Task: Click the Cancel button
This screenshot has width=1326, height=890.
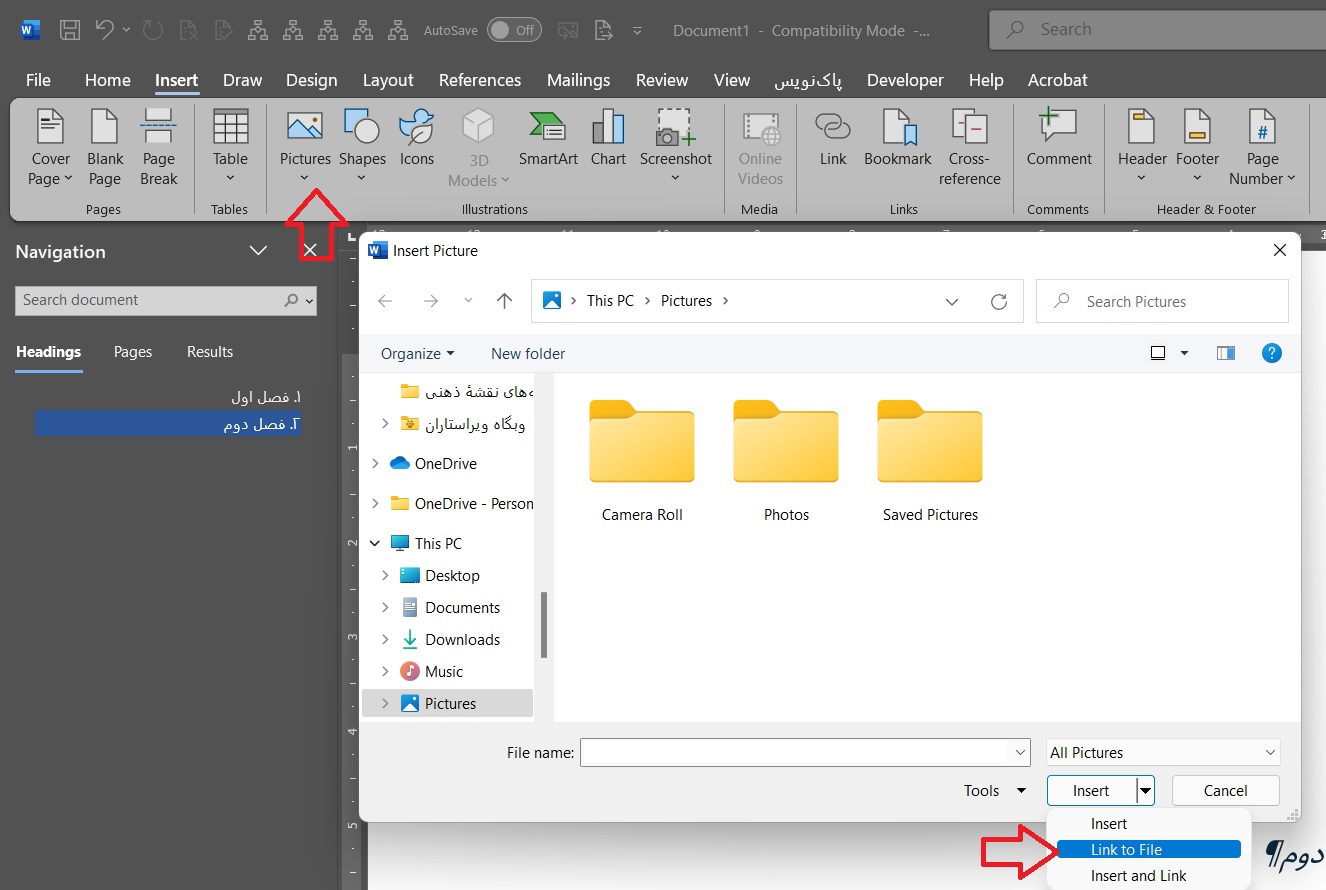Action: pyautogui.click(x=1225, y=791)
